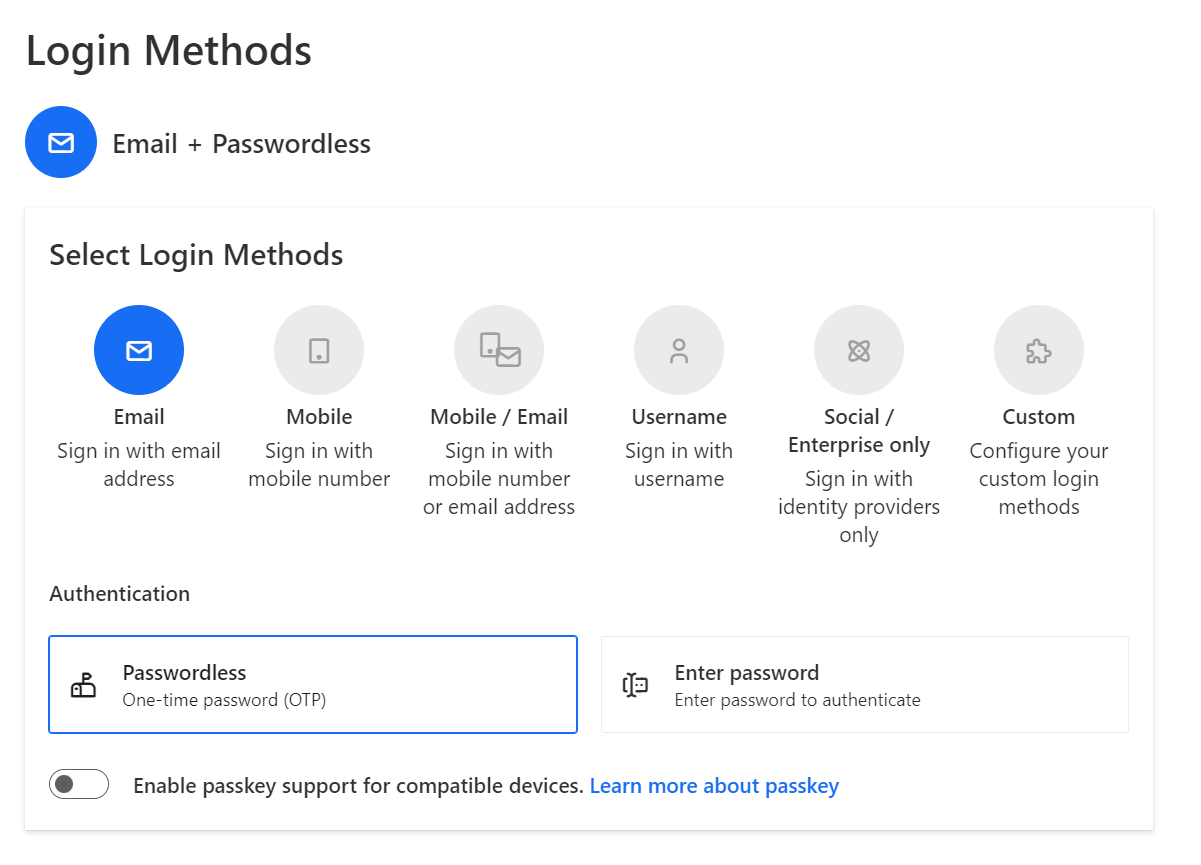Click the Email + Passwordless label
1201x865 pixels.
[x=241, y=143]
